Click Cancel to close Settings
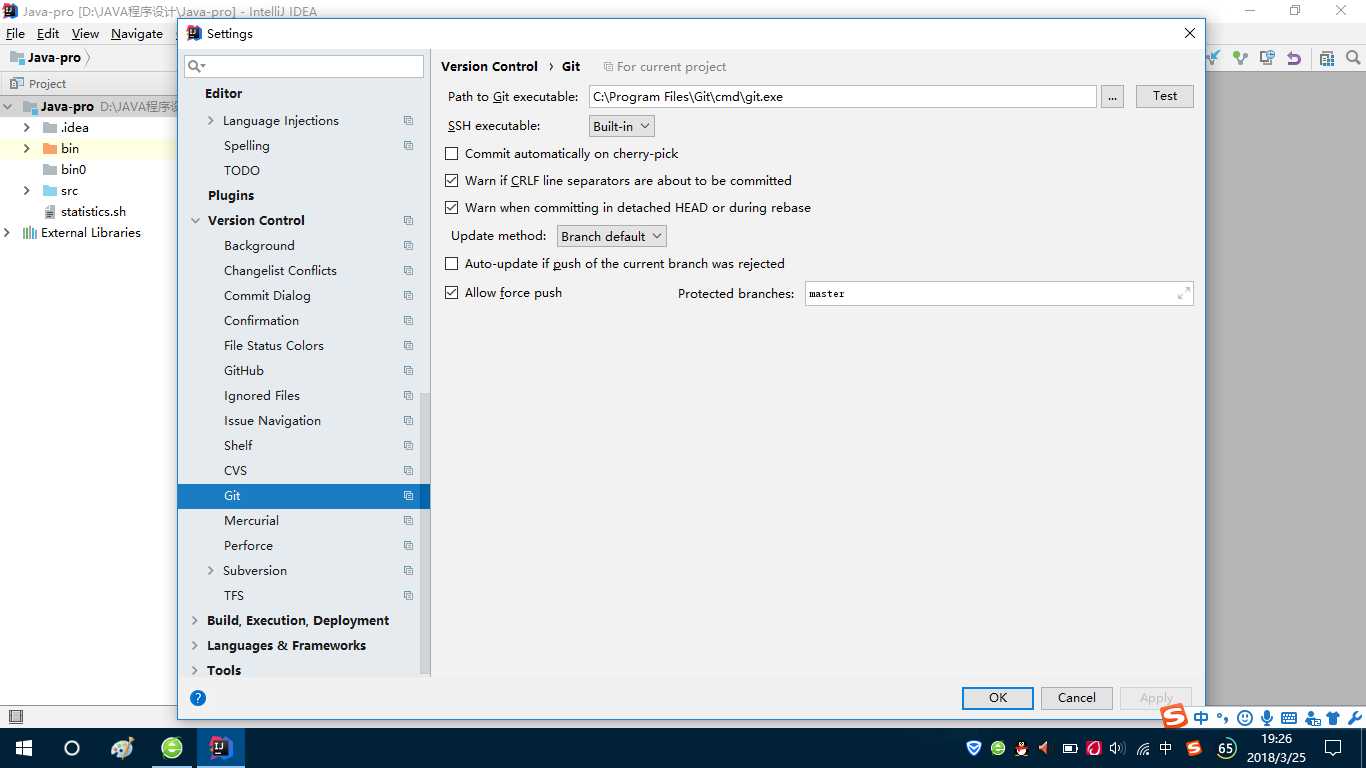 click(x=1077, y=698)
